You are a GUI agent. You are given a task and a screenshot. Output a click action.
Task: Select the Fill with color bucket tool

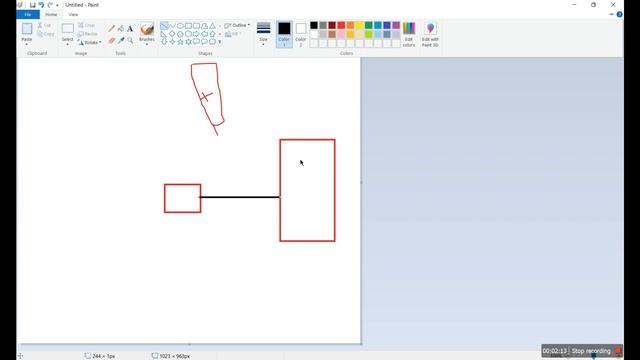tap(121, 29)
